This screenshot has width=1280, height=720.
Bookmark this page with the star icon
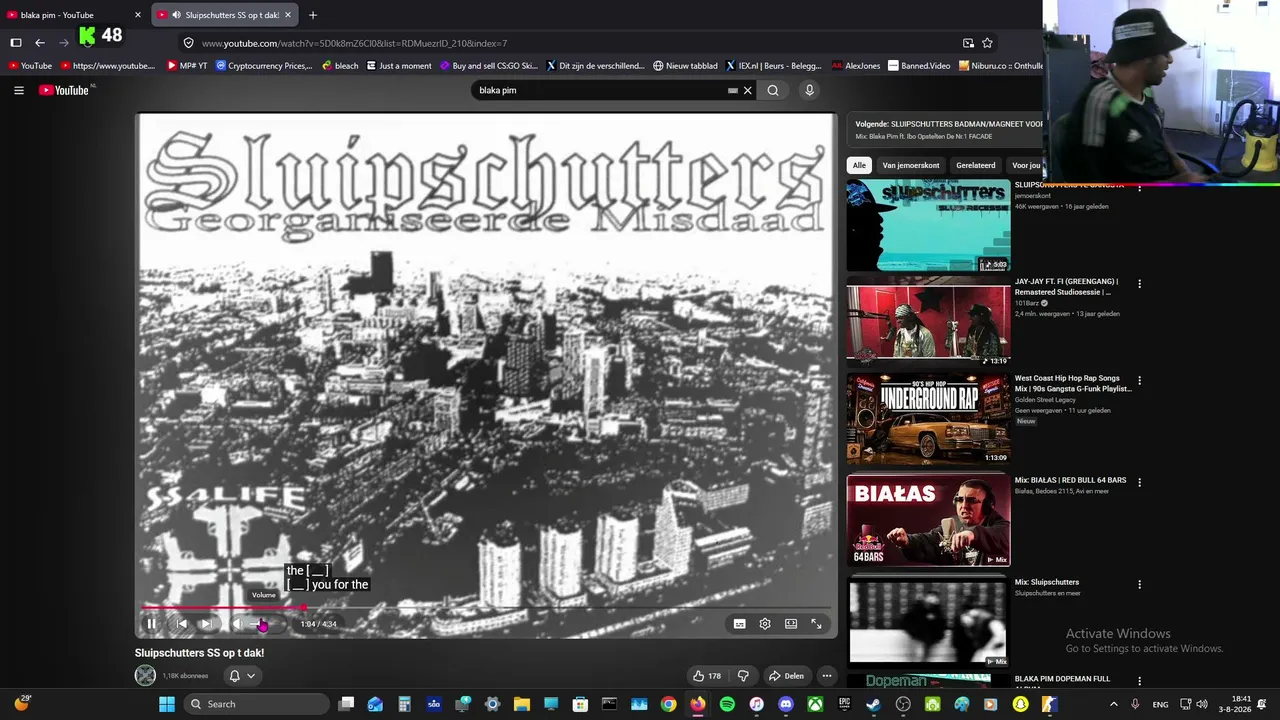[x=987, y=43]
